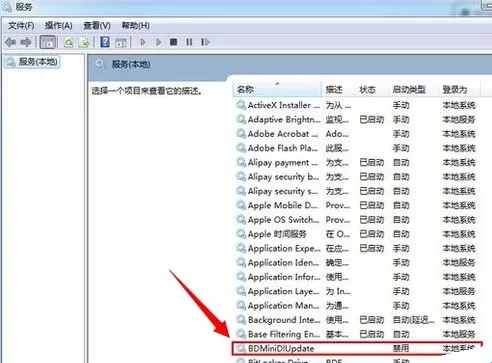
Task: Click the 服务(本地) heading in the details pane
Action: [x=131, y=64]
